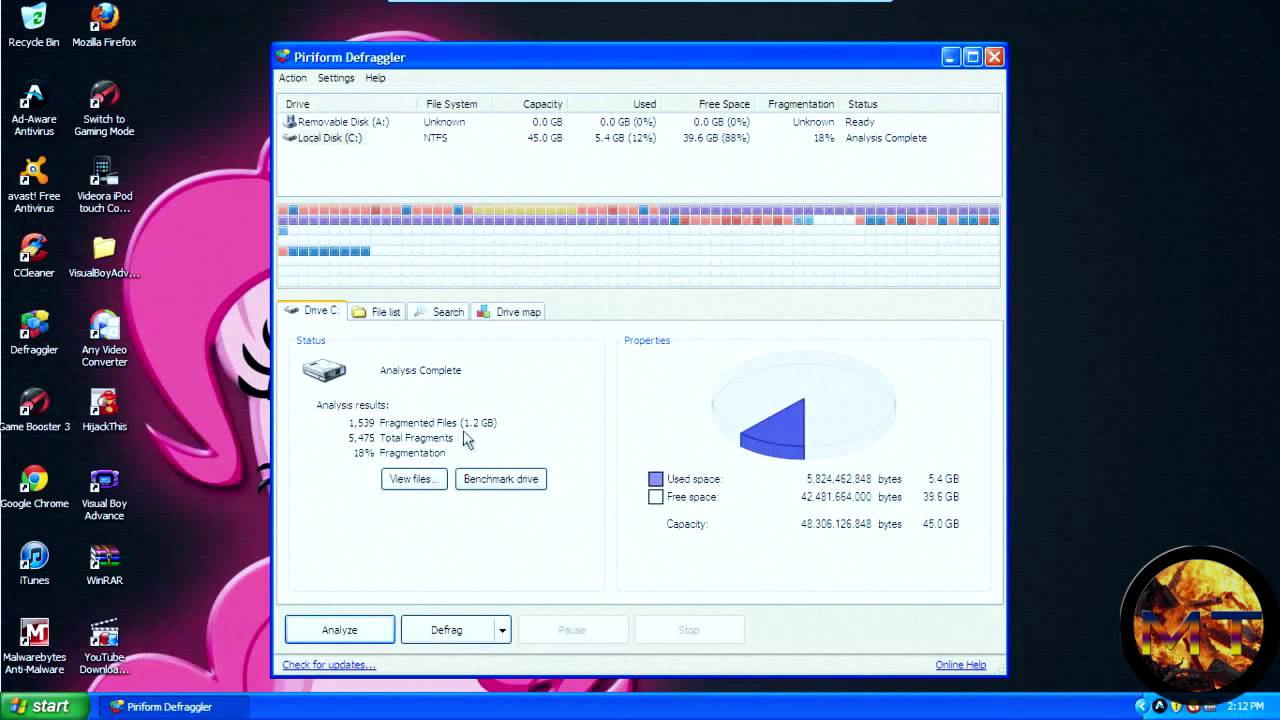Viewport: 1280px width, 720px height.
Task: Click the Removable Disk (A:) drive icon
Action: coord(290,122)
